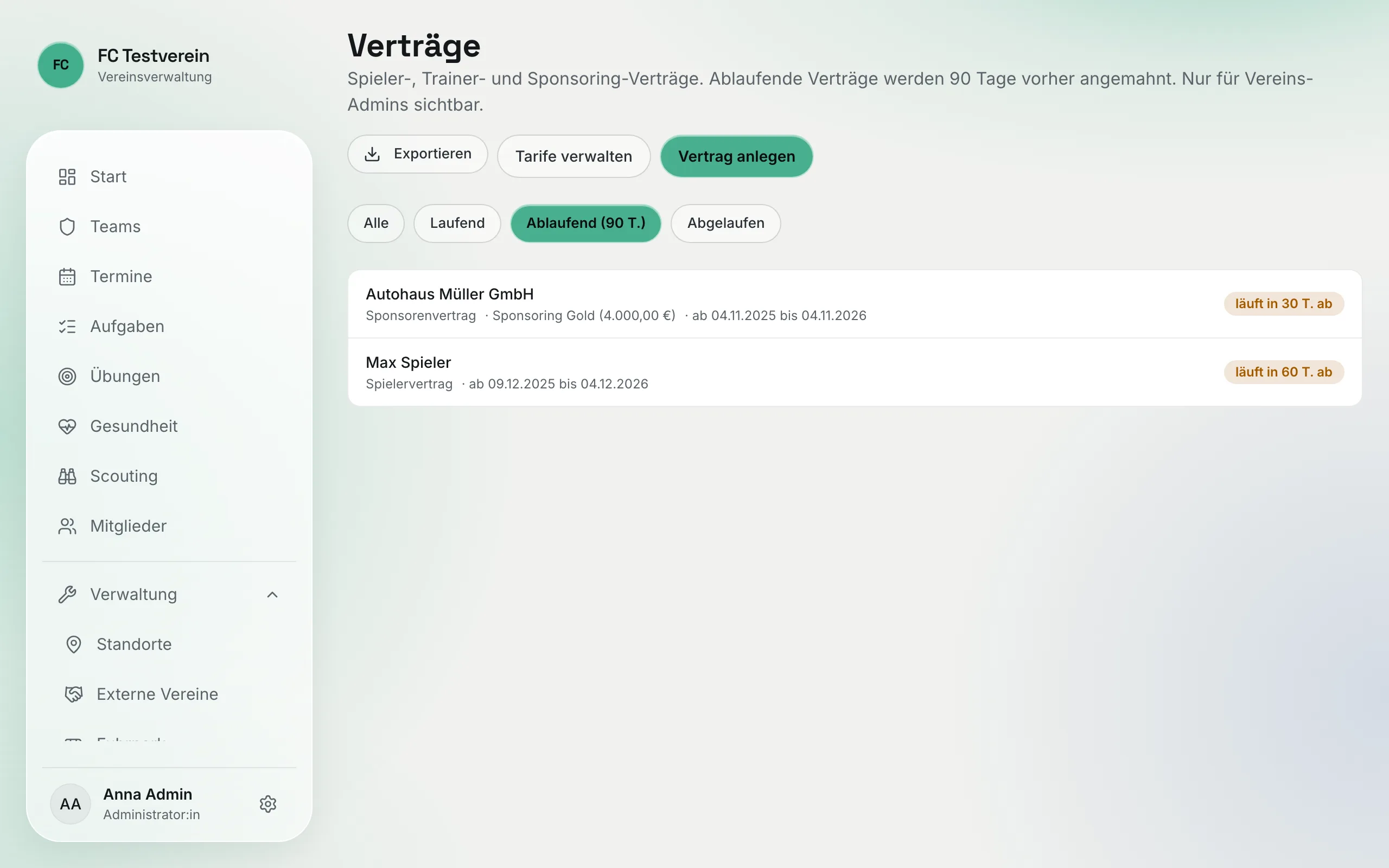
Task: Click the Externe Vereine handshake icon
Action: [73, 694]
